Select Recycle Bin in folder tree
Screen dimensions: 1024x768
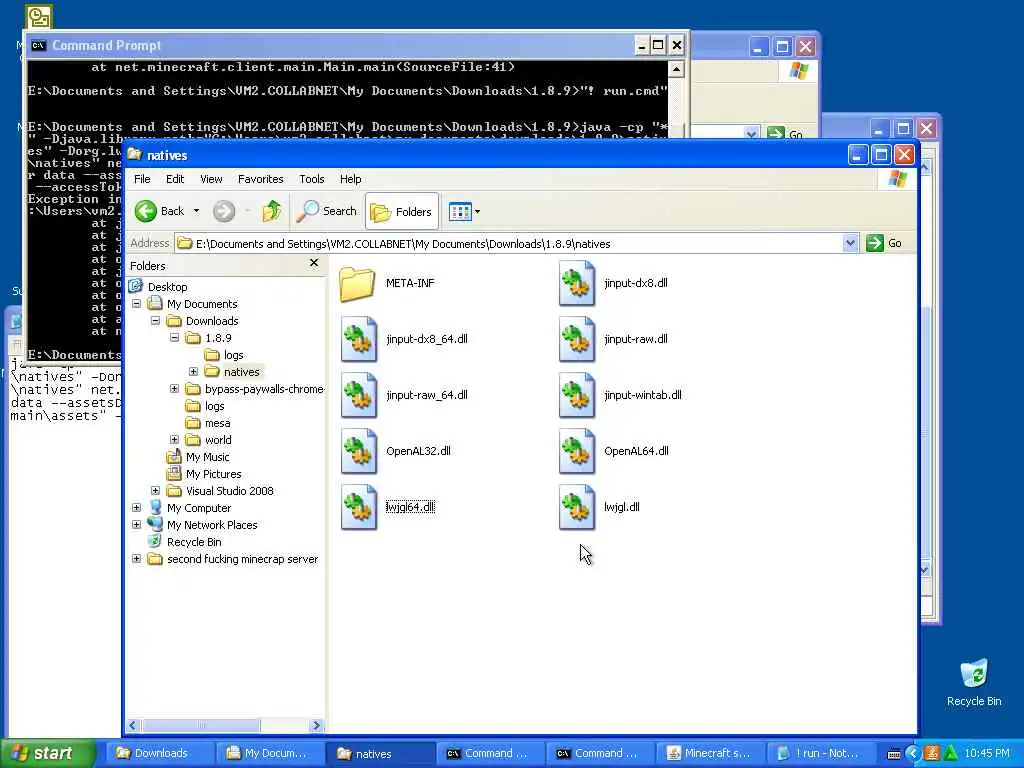pos(194,541)
